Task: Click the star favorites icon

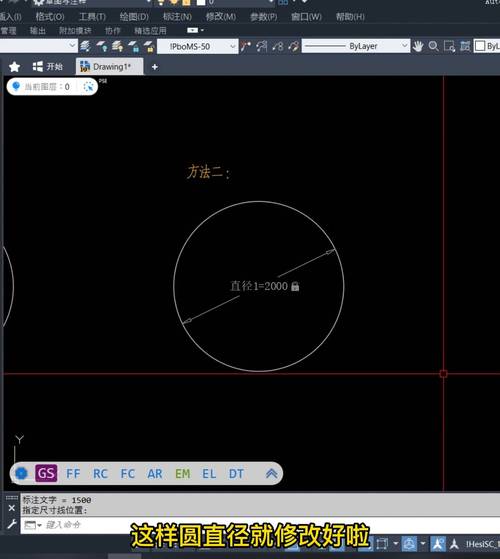Action: tap(14, 67)
